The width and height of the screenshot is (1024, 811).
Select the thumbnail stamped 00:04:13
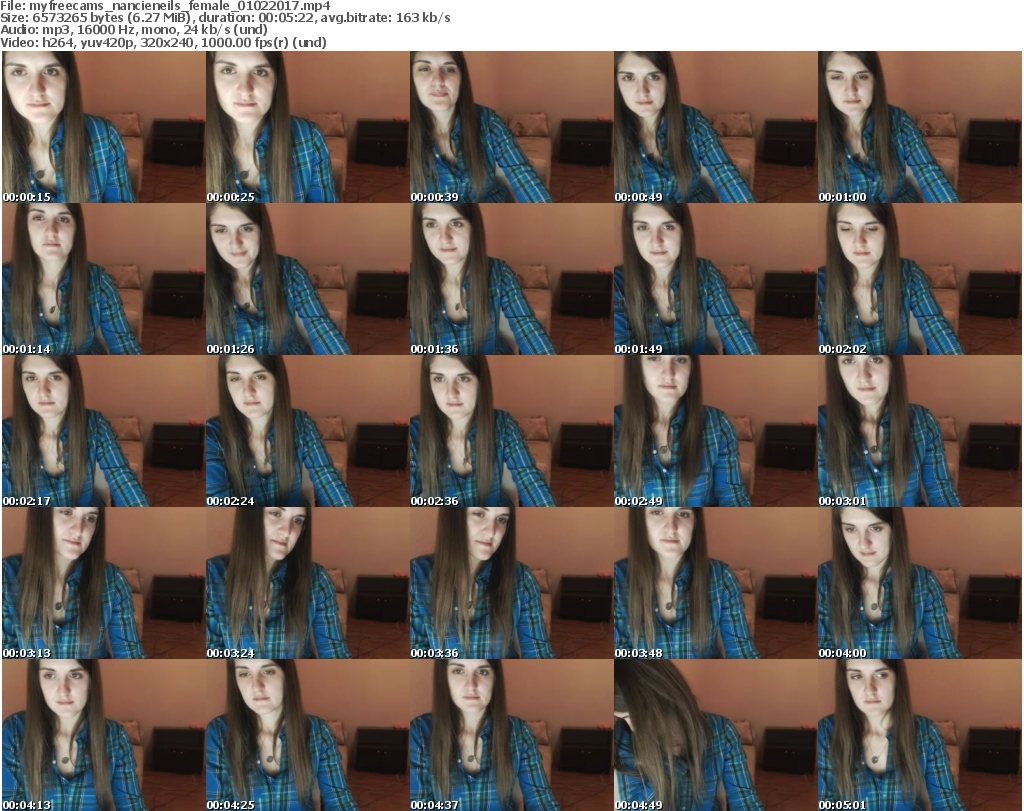[x=103, y=735]
